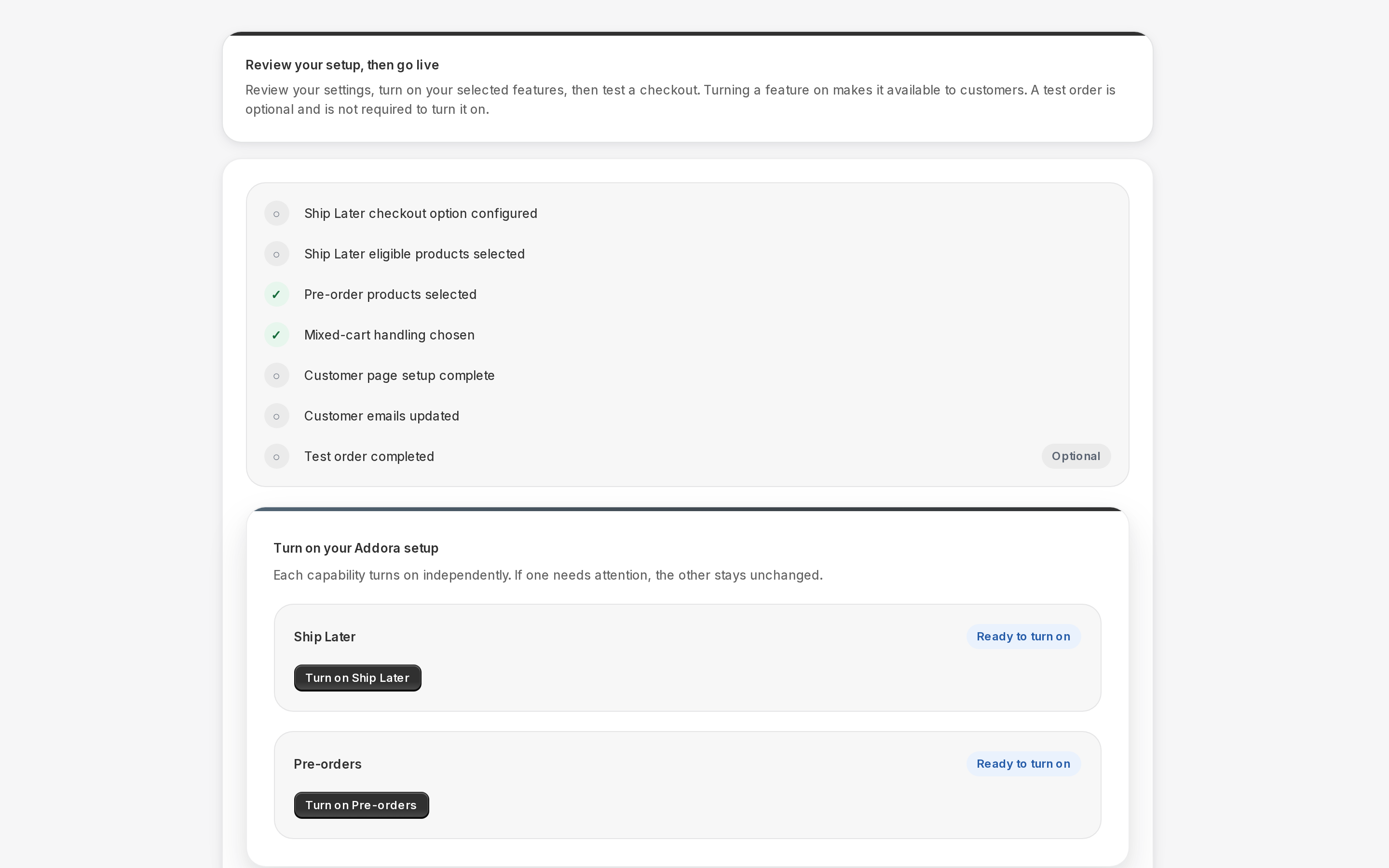Screen dimensions: 1389x868
Task: Click the paragraph starting 'Review your settings, turn on'
Action: (680, 99)
